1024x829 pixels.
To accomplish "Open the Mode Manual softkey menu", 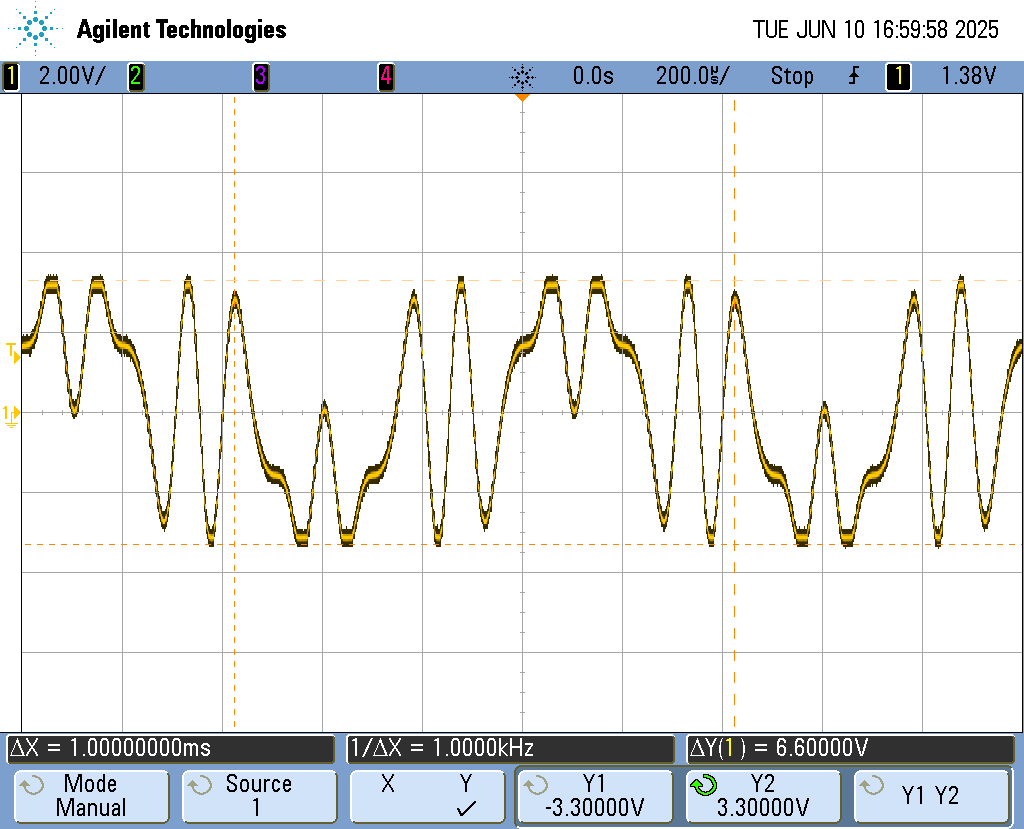I will (x=91, y=796).
